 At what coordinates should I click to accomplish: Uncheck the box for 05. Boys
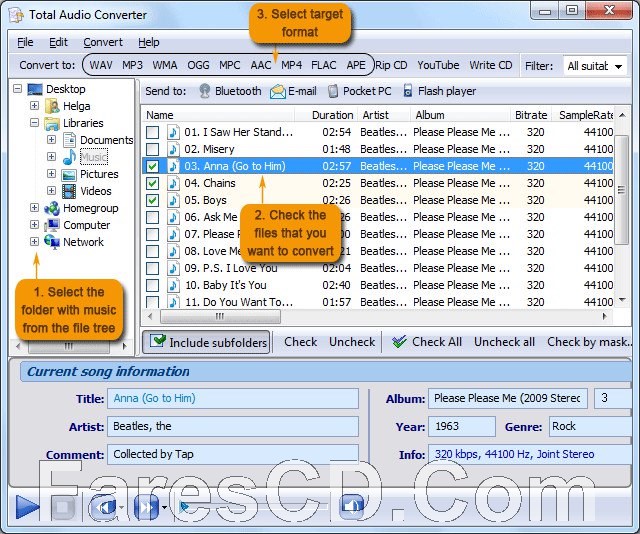153,200
